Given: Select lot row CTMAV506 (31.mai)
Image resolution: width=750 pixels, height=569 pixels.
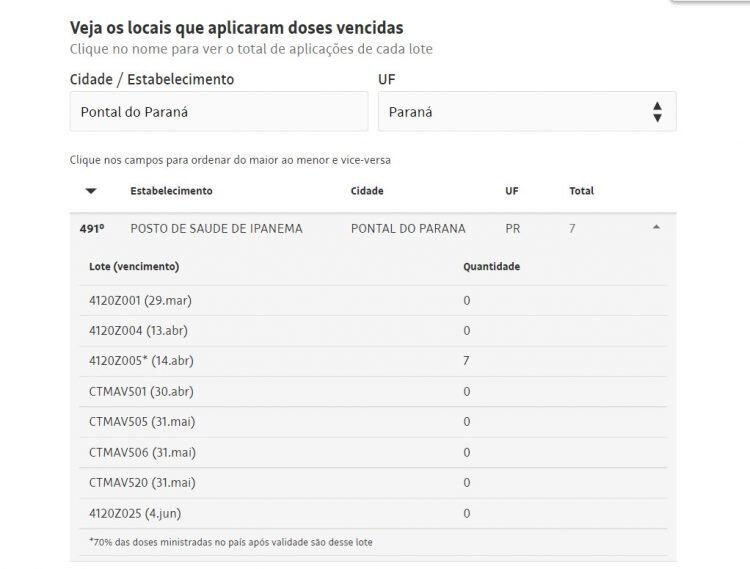Looking at the screenshot, I should [373, 452].
